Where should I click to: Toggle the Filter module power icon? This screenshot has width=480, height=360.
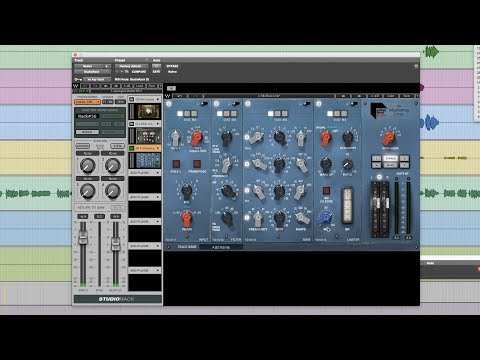click(216, 104)
